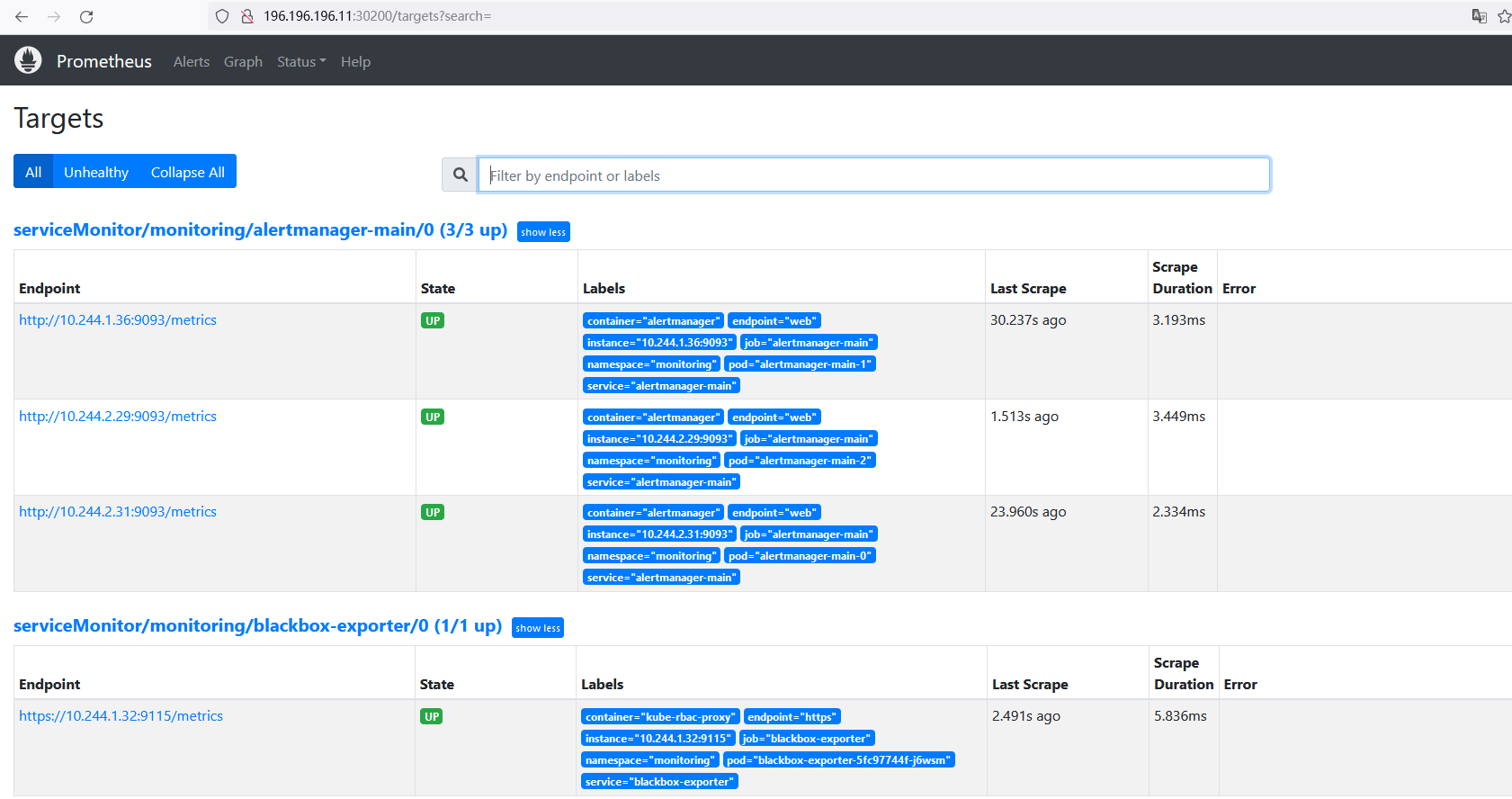Click UP state badge for 10.244.1.32
This screenshot has width=1512, height=799.
[x=432, y=717]
